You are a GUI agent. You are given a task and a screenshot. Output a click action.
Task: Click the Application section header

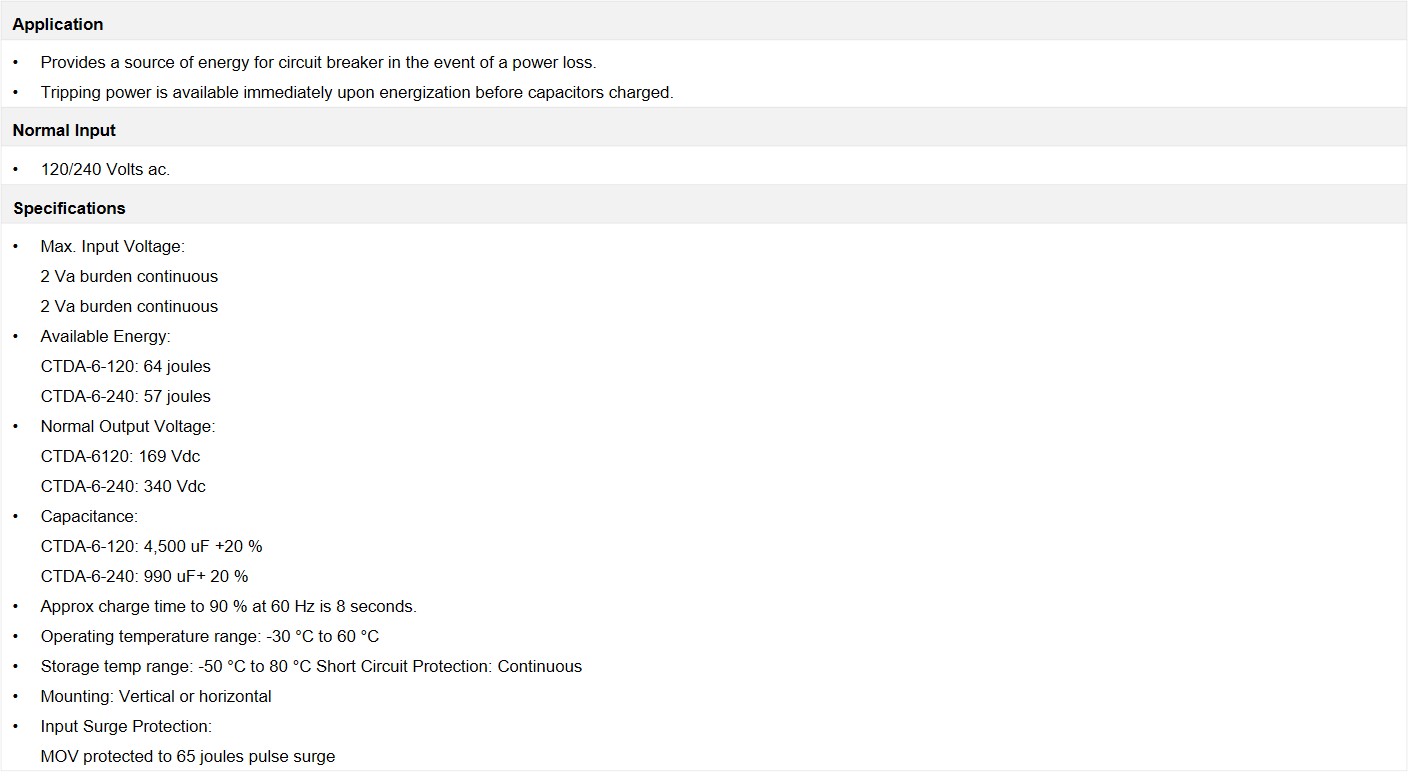point(703,22)
